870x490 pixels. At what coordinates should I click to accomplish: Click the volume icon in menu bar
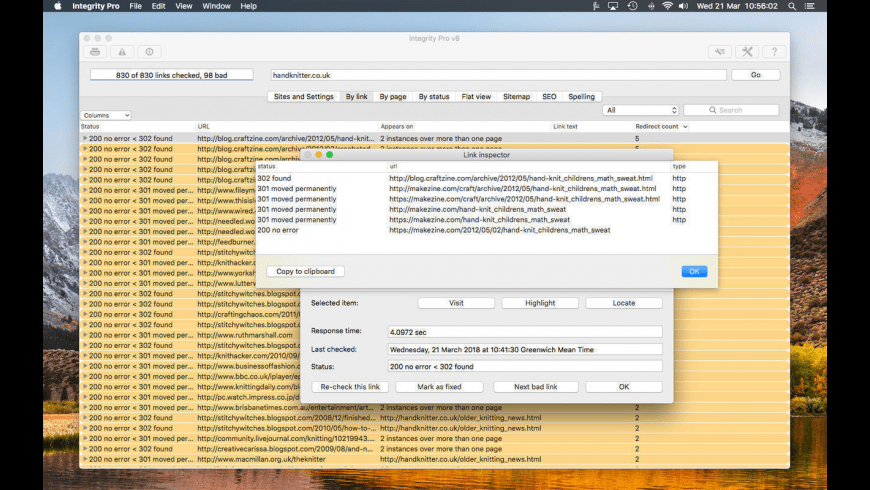pyautogui.click(x=684, y=6)
